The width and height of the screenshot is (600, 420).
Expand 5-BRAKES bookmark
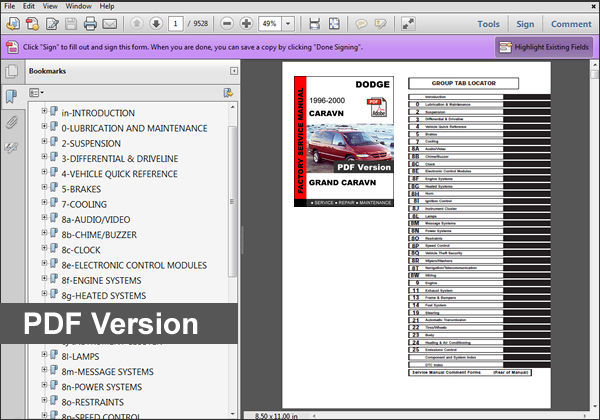(x=44, y=187)
